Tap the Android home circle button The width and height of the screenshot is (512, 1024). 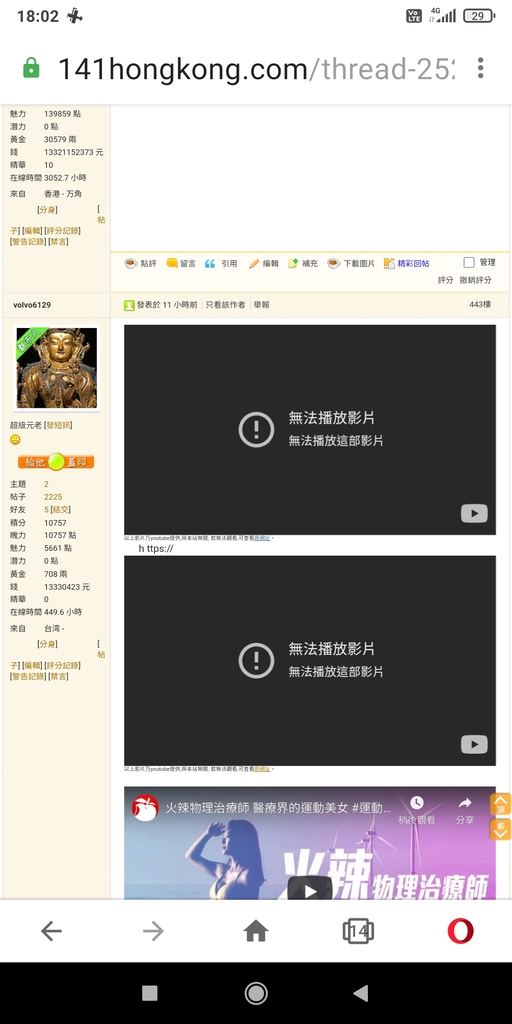[x=256, y=993]
